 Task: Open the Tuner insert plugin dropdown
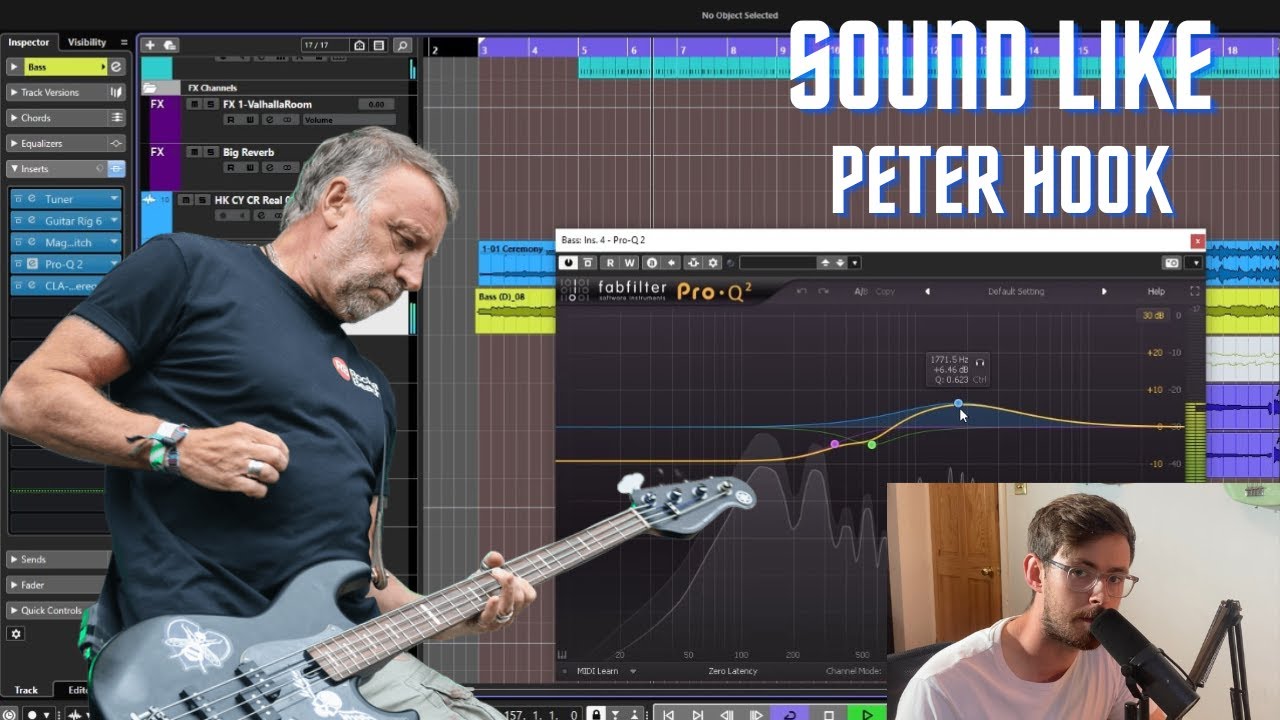114,199
